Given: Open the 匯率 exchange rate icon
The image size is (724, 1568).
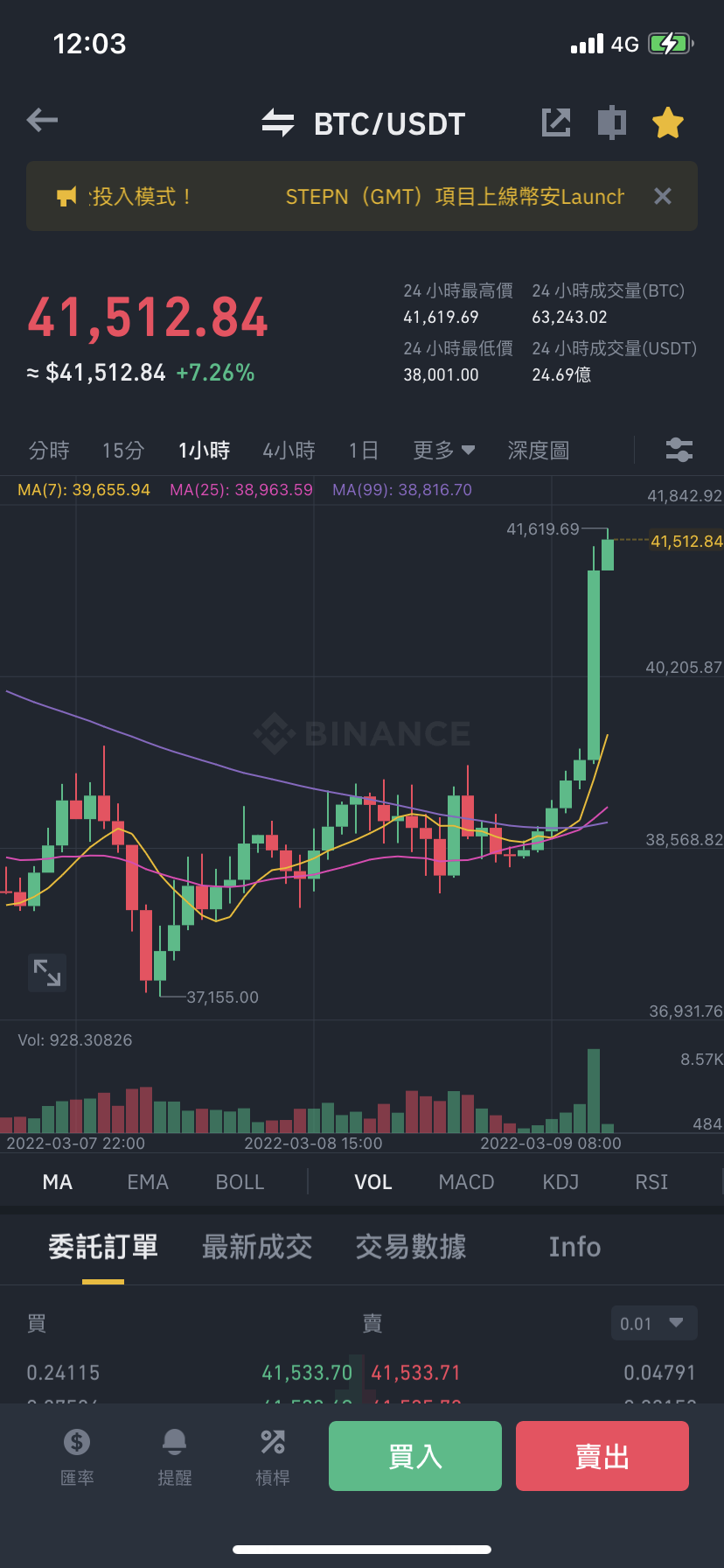Looking at the screenshot, I should [77, 1457].
